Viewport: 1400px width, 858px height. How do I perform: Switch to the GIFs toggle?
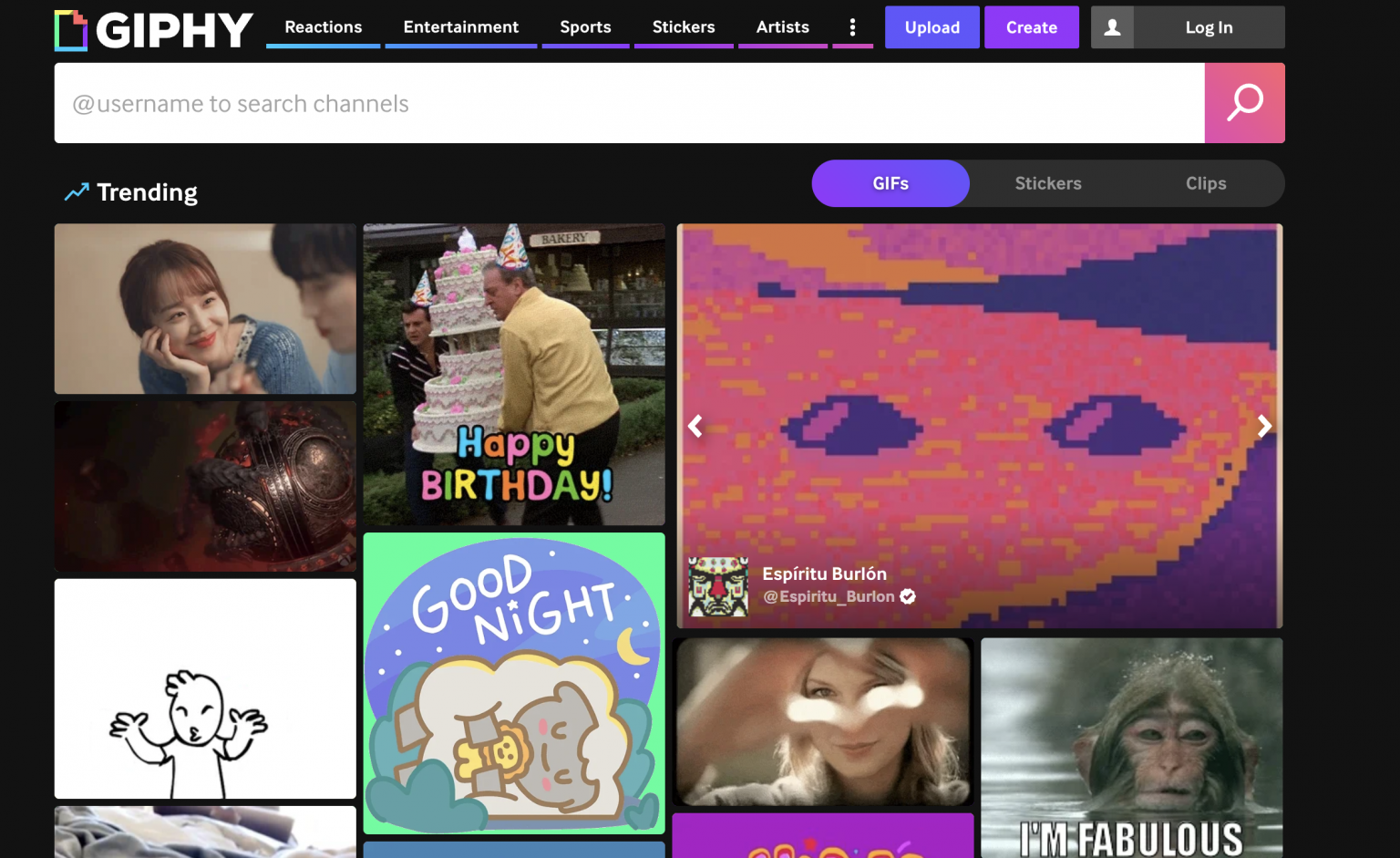(890, 183)
